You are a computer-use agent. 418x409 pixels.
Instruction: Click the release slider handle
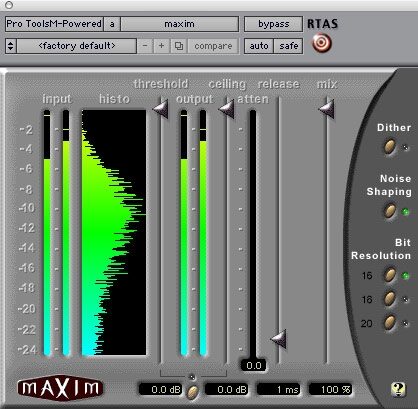click(278, 339)
